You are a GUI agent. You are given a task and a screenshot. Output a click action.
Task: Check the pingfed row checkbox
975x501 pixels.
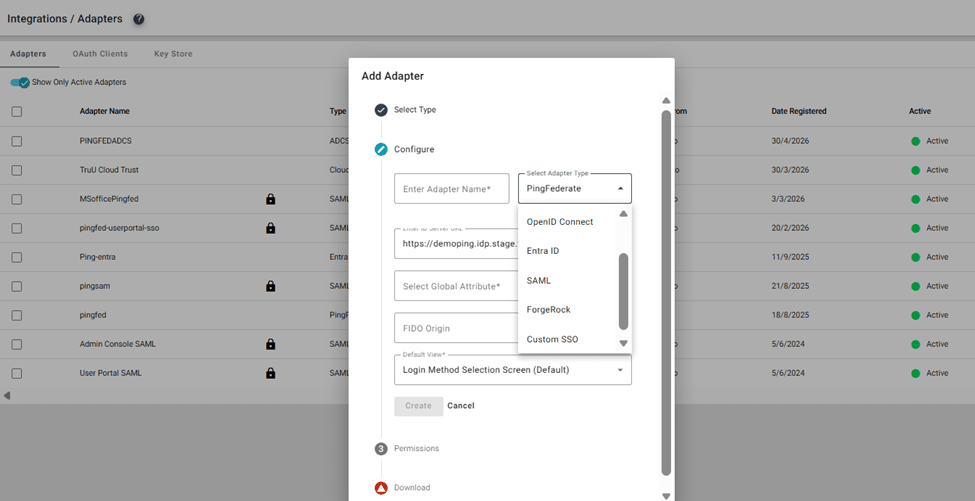pos(17,315)
